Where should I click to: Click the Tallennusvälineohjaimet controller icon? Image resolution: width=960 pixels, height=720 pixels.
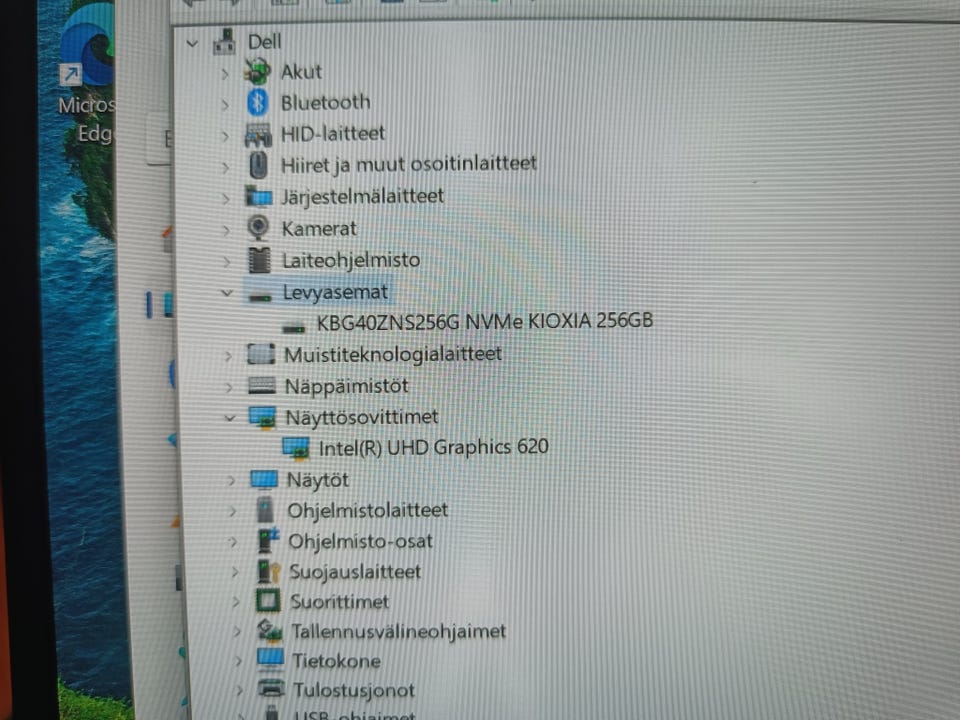point(270,631)
